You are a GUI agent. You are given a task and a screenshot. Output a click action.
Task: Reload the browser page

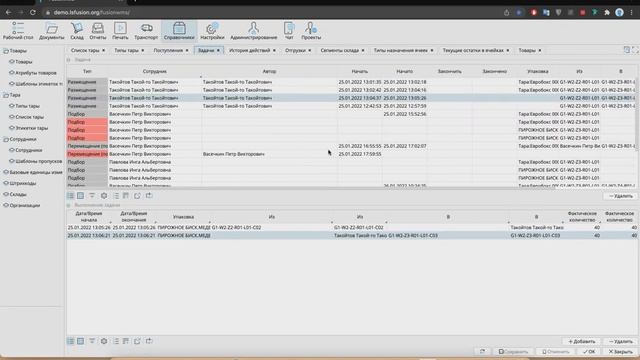pyautogui.click(x=33, y=12)
